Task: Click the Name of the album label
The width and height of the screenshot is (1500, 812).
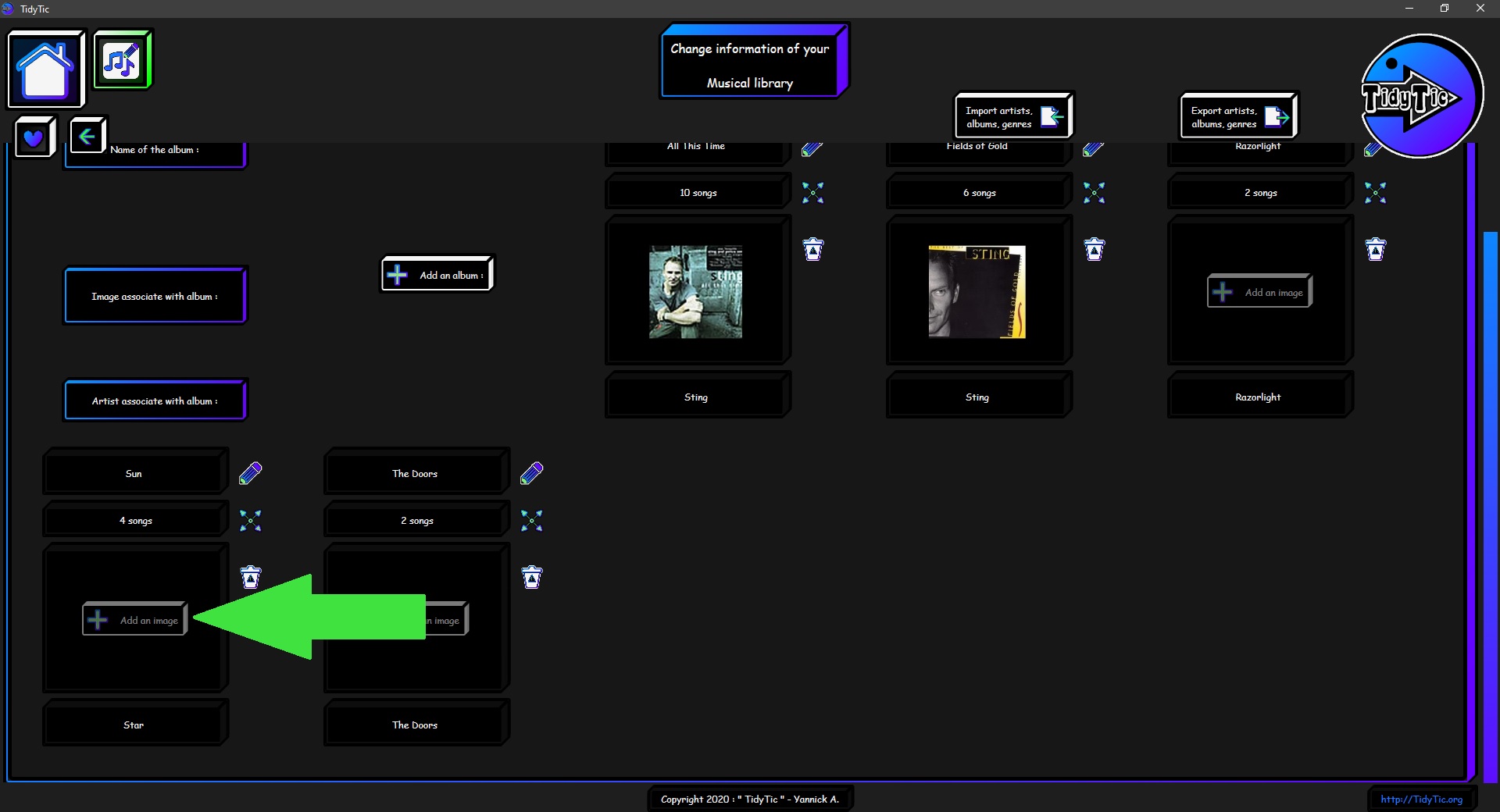Action: [x=155, y=150]
